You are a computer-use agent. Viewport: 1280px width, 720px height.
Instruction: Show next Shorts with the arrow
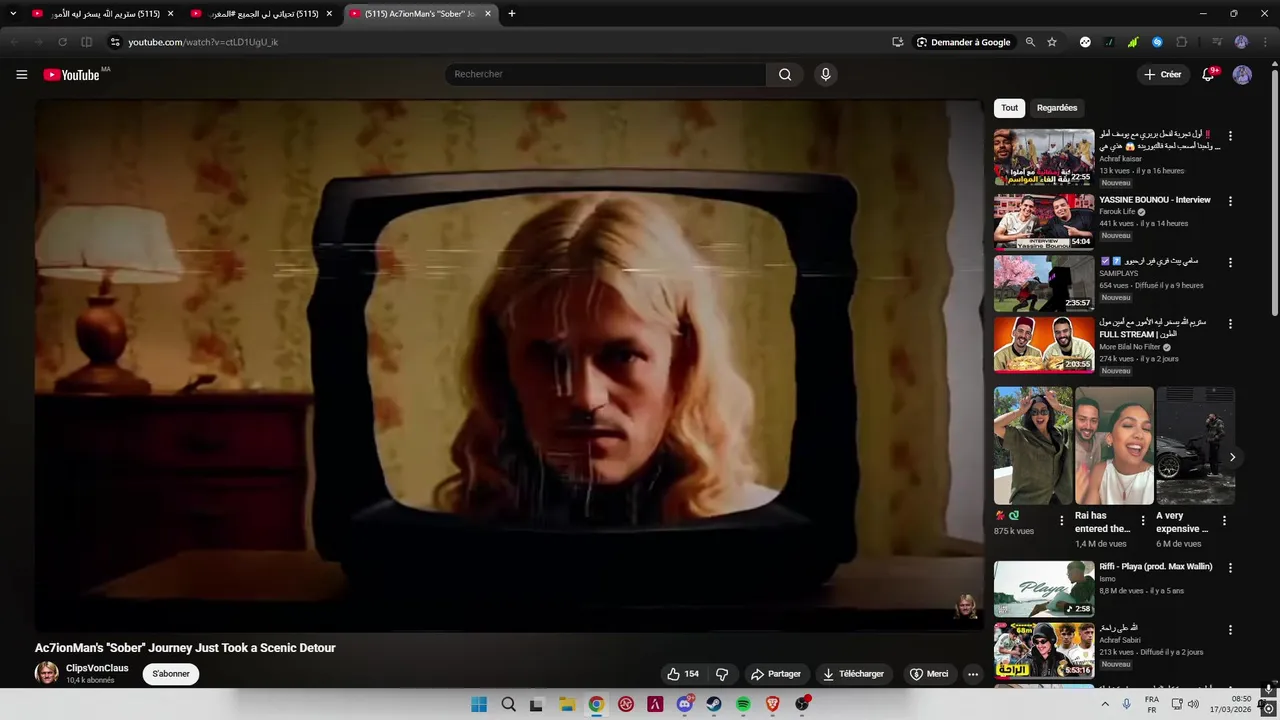coord(1232,457)
